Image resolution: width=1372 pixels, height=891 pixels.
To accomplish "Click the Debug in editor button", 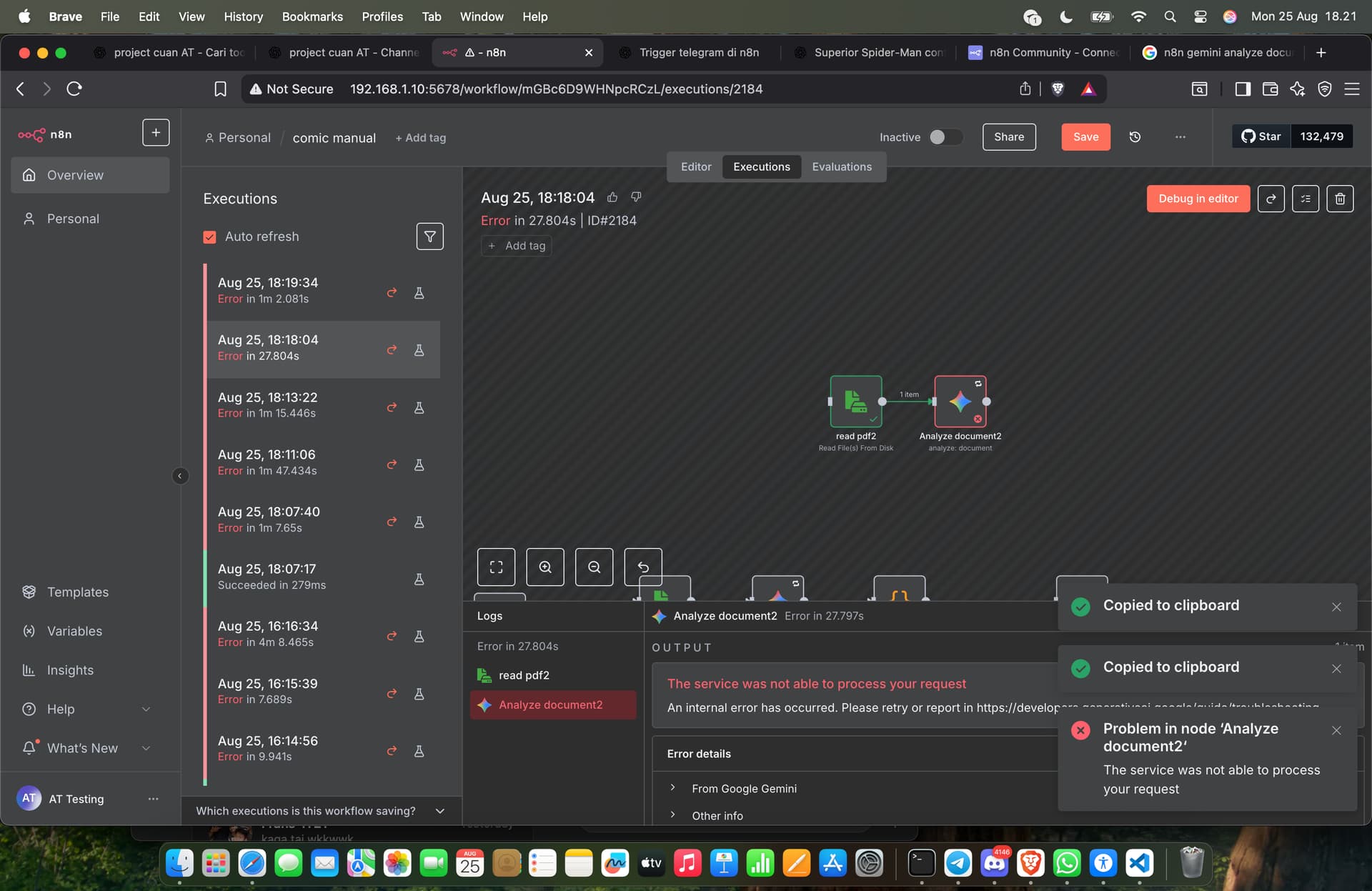I will pos(1198,199).
